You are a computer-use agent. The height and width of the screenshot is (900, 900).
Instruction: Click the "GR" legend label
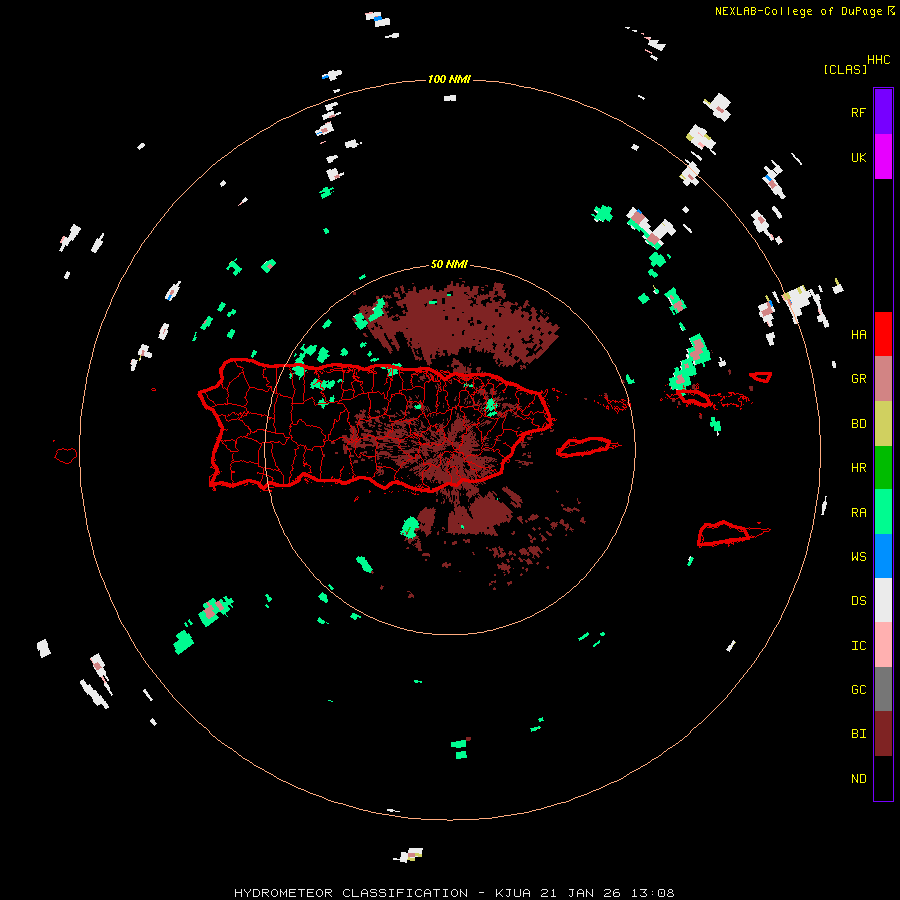858,379
